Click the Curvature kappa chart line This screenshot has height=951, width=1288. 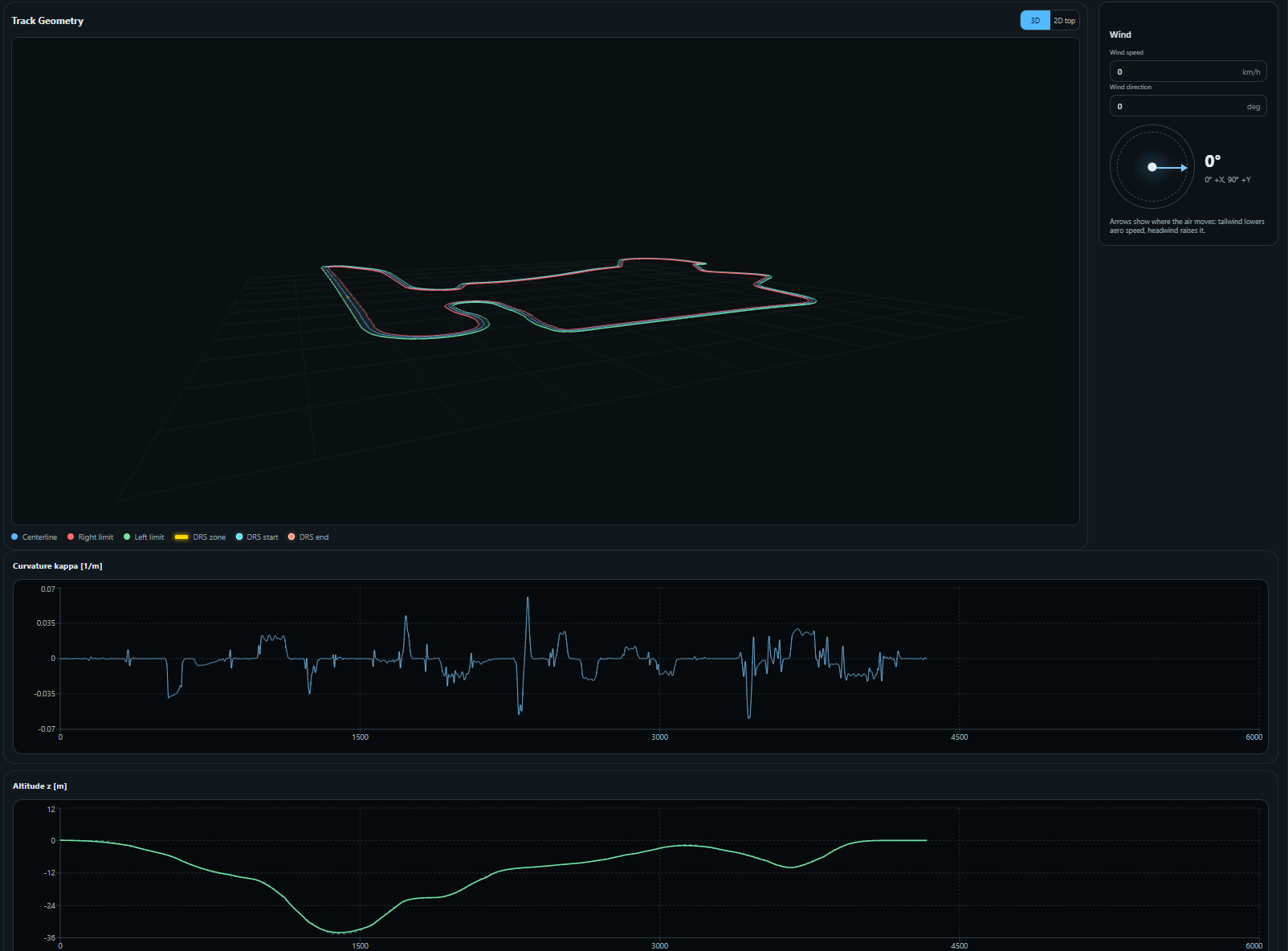point(493,659)
